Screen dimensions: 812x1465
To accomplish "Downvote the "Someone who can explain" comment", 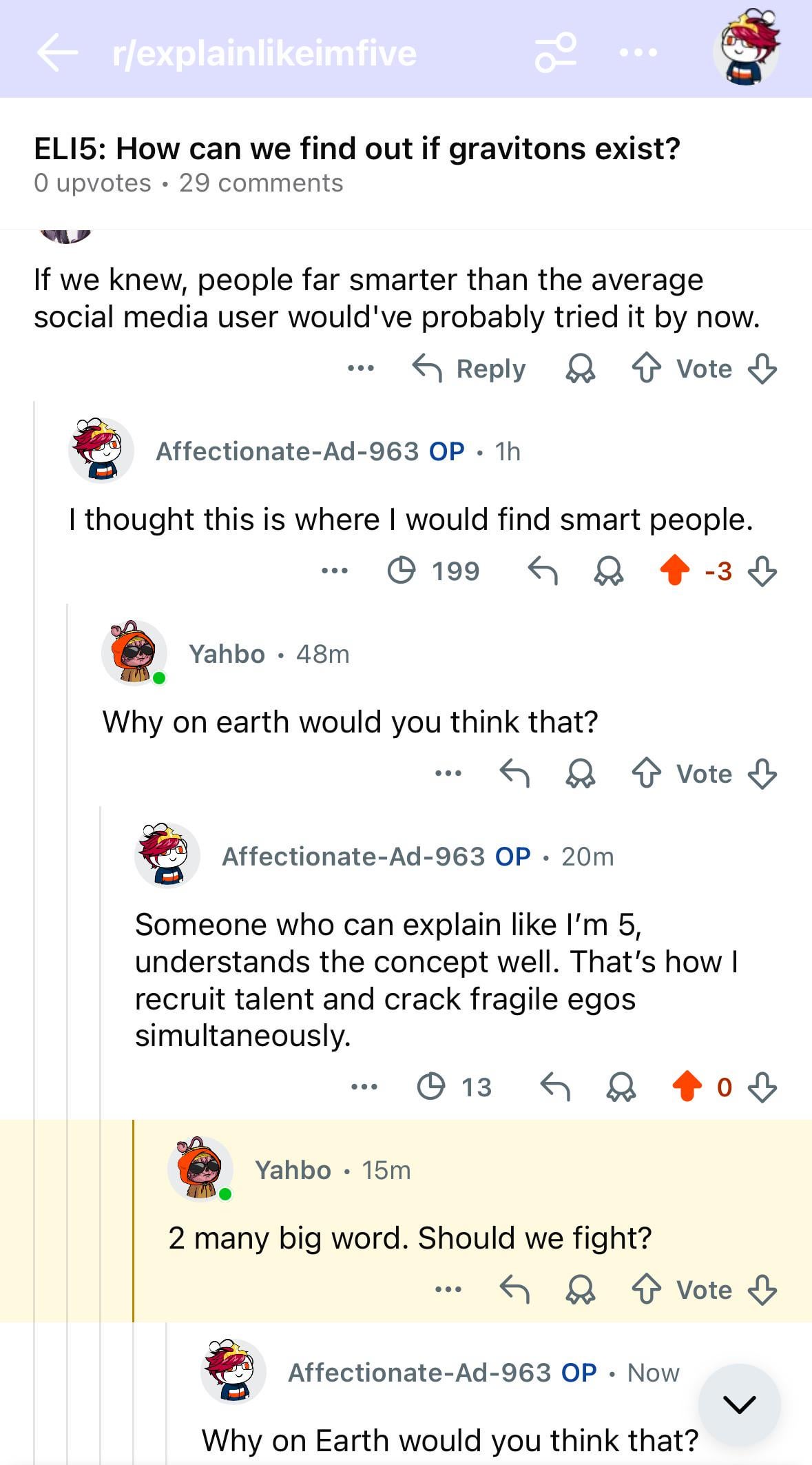I will click(x=762, y=1087).
